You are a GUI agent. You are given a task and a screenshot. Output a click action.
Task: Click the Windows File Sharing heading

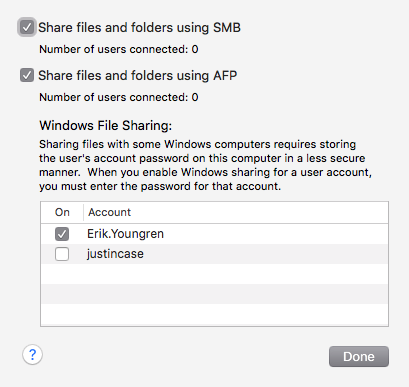(x=106, y=126)
